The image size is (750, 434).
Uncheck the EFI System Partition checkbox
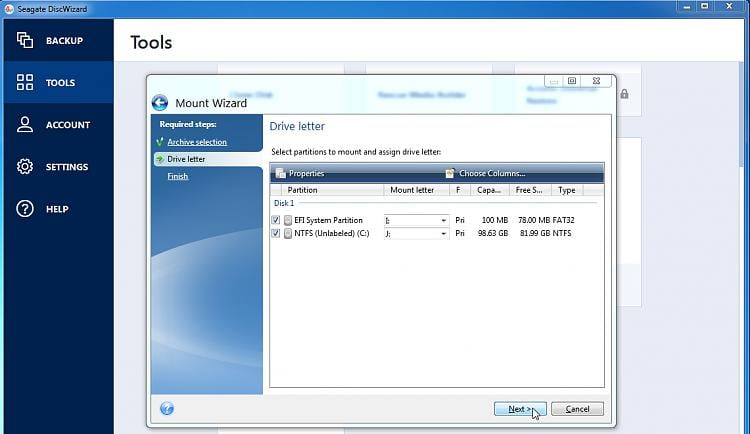pos(276,220)
